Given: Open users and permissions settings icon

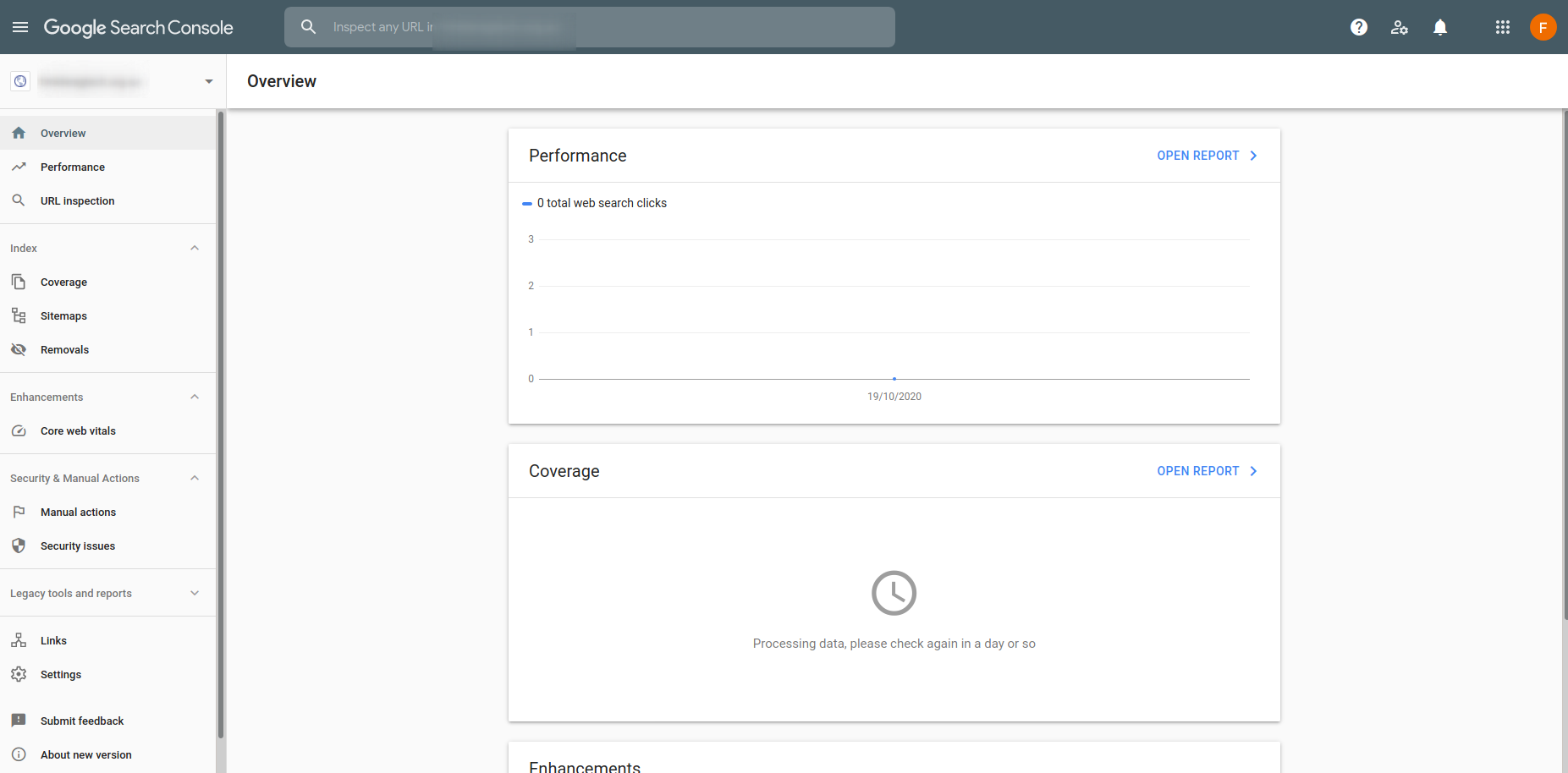Looking at the screenshot, I should (x=1400, y=27).
